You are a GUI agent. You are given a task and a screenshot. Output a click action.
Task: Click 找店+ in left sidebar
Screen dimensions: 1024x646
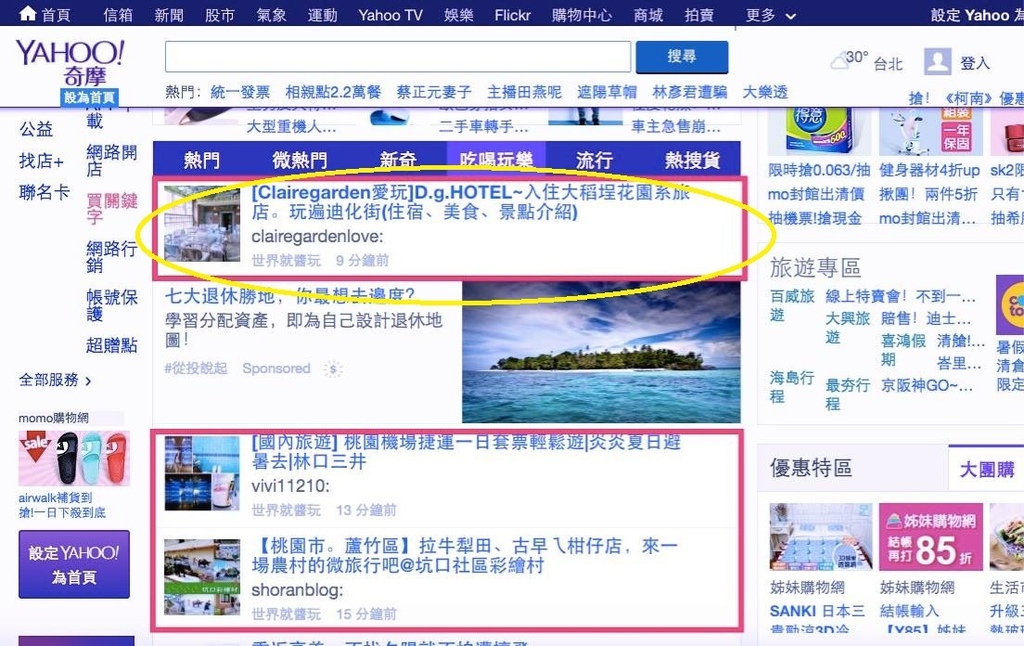(x=41, y=160)
